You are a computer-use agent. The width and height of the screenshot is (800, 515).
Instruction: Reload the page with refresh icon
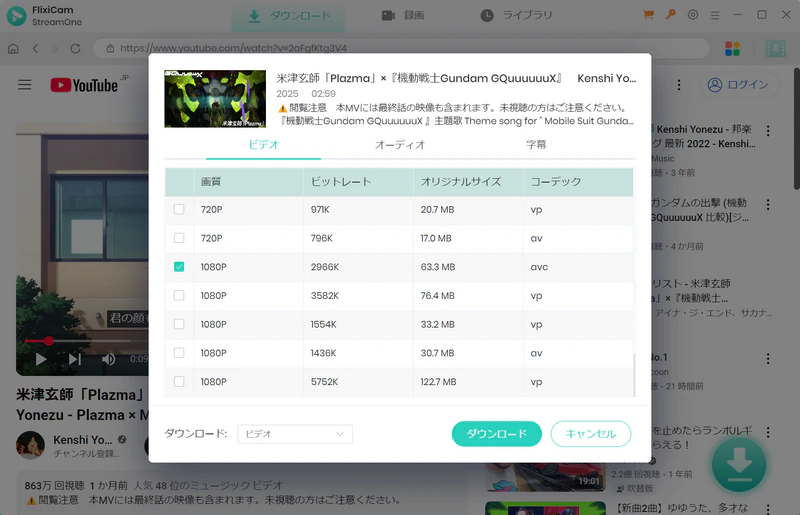click(75, 48)
